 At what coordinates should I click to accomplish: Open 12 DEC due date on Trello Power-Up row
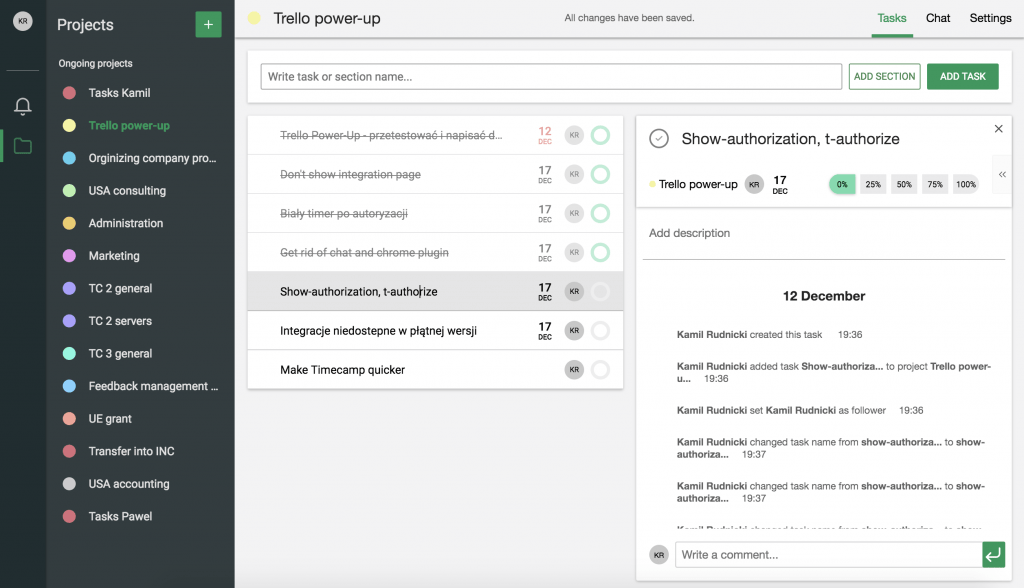pos(545,135)
